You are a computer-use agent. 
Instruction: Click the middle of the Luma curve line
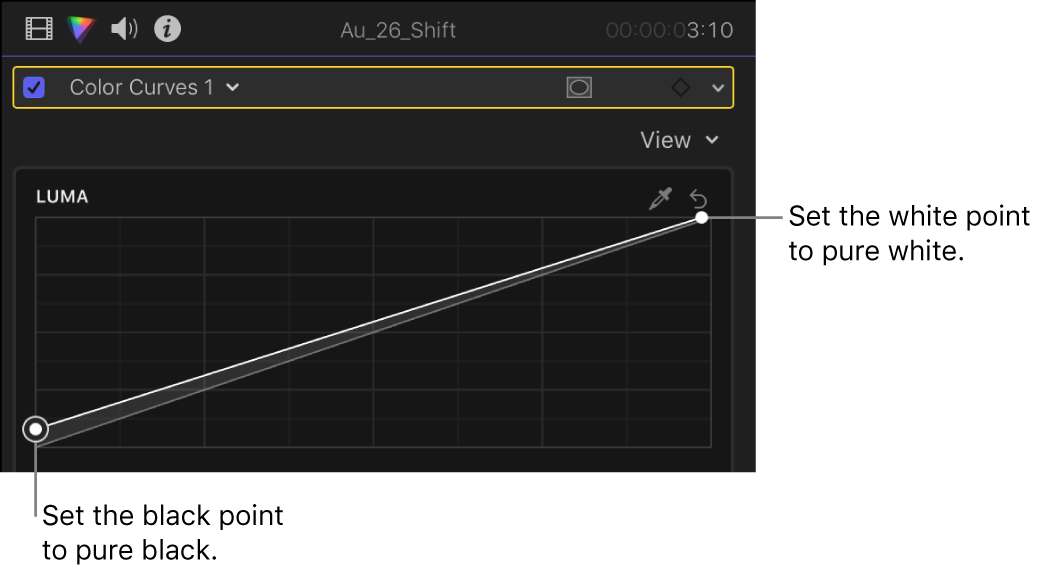(x=370, y=322)
